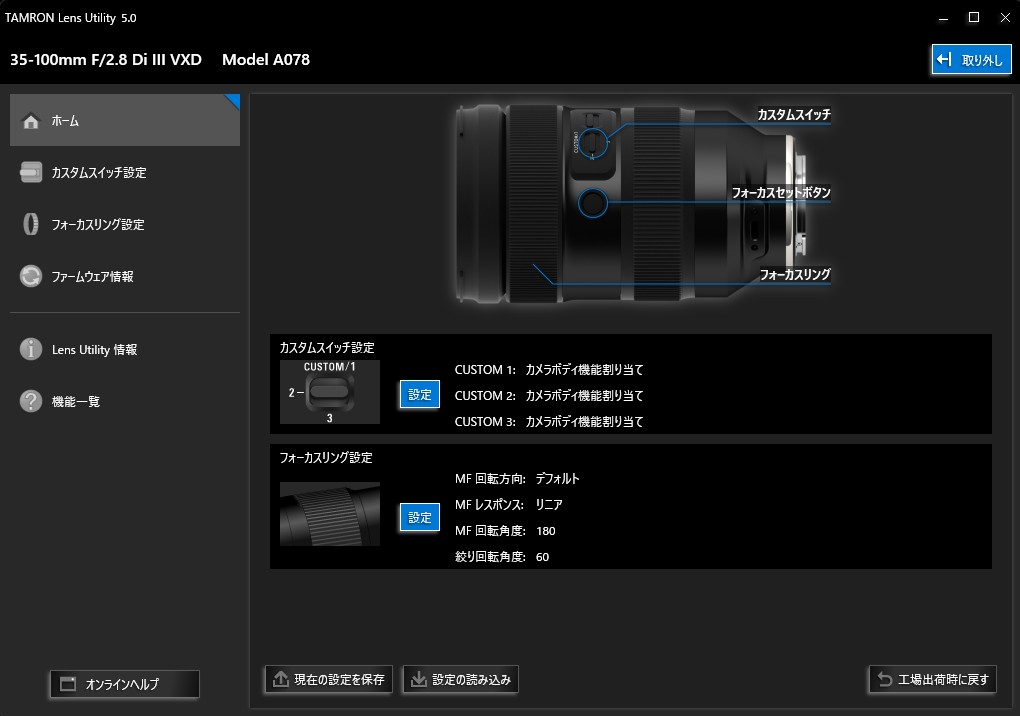Select Lens Utility 情報 in sidebar

94,350
